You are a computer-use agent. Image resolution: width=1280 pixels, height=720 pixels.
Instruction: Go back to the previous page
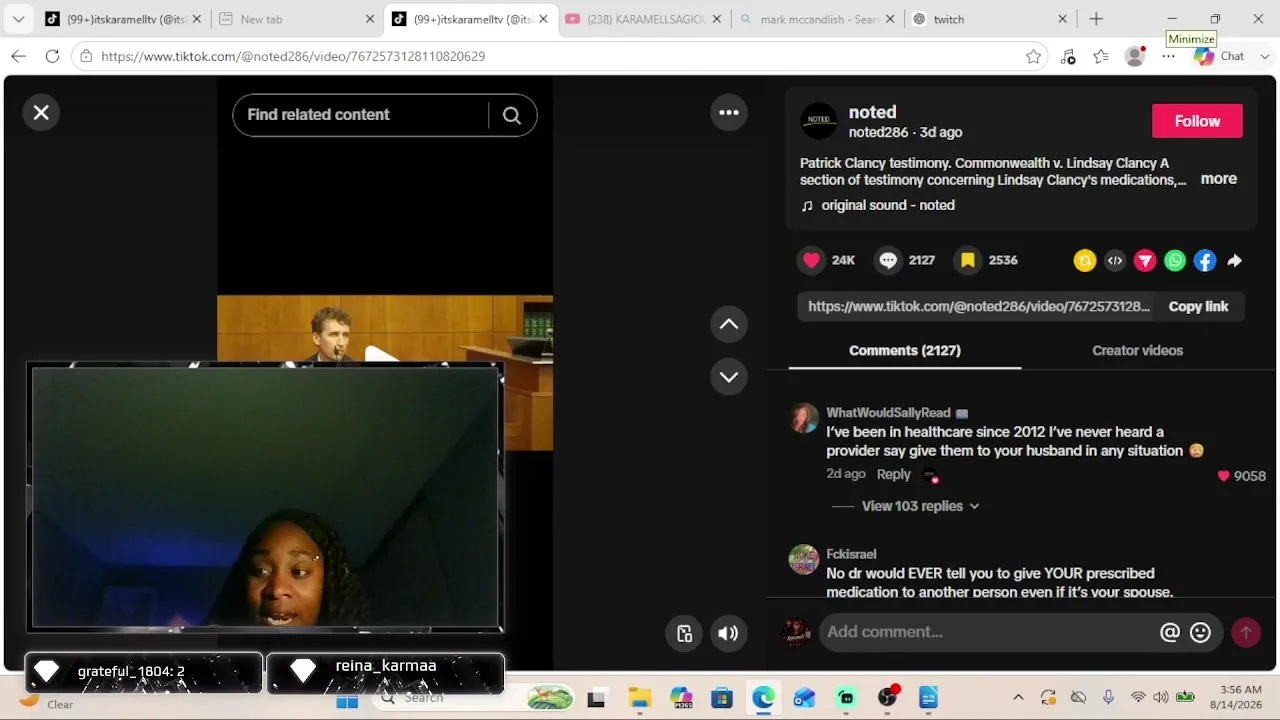click(19, 57)
